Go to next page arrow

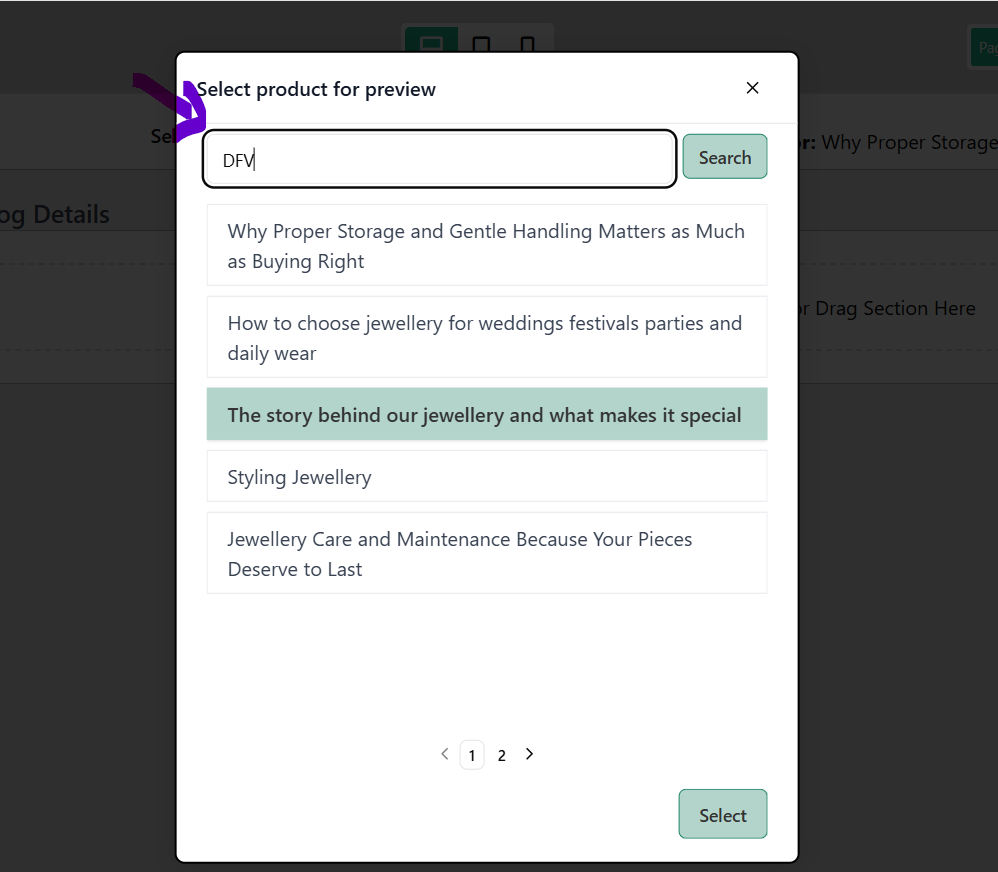click(529, 754)
